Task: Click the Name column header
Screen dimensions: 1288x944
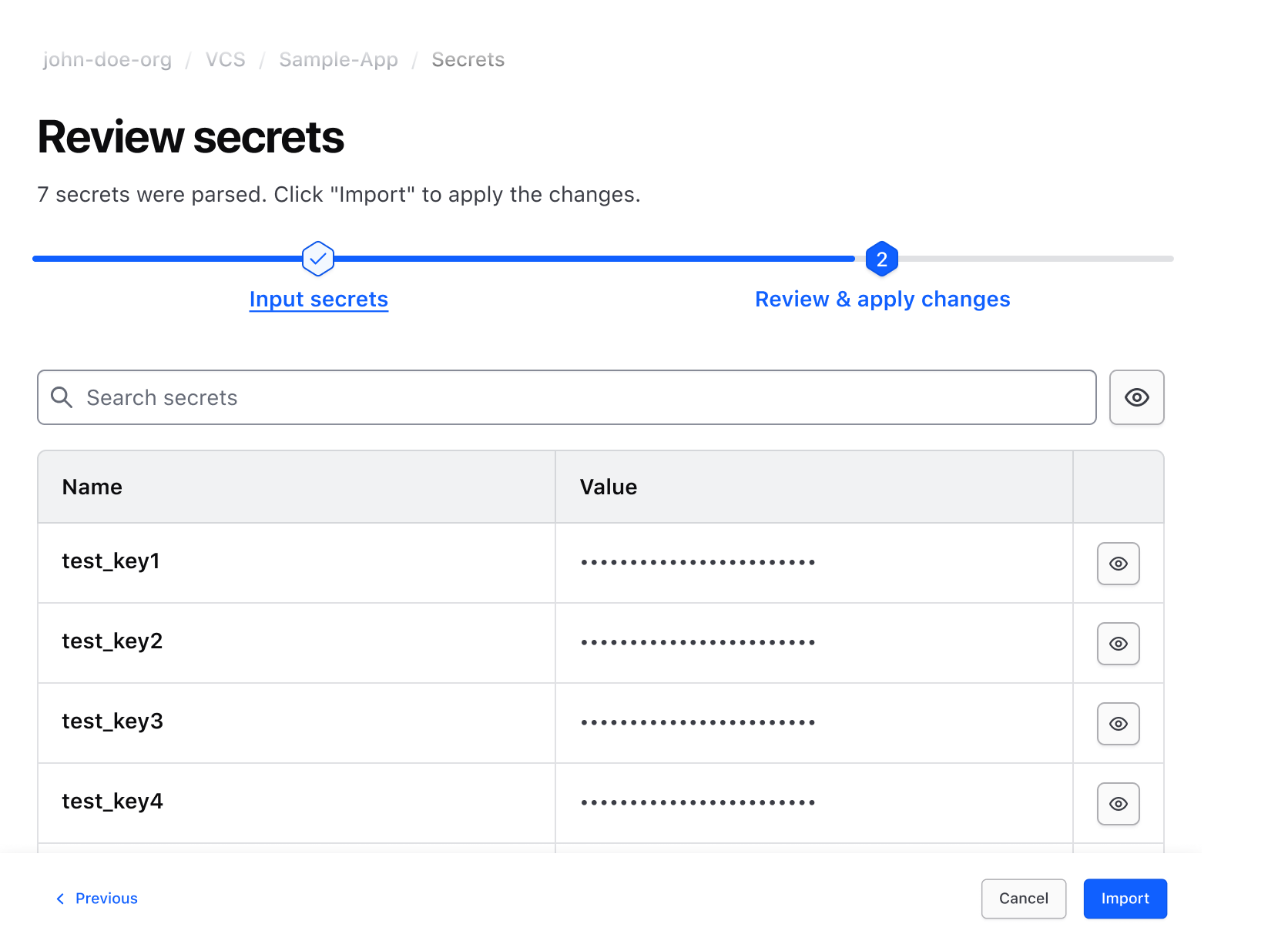Action: tap(92, 487)
